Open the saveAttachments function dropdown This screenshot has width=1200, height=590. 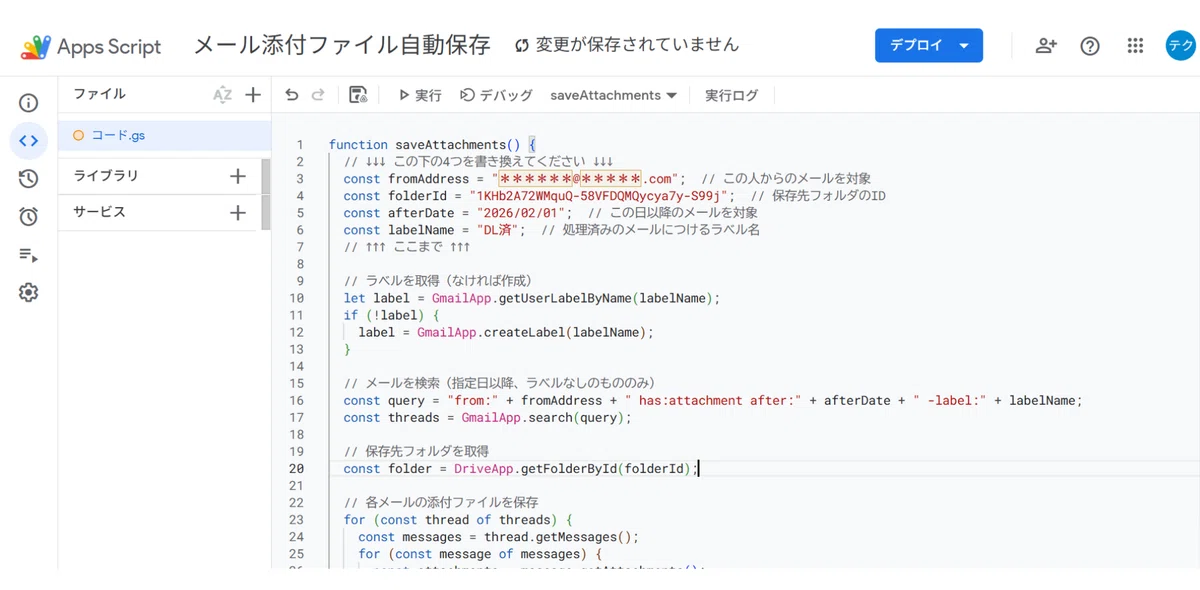point(613,95)
